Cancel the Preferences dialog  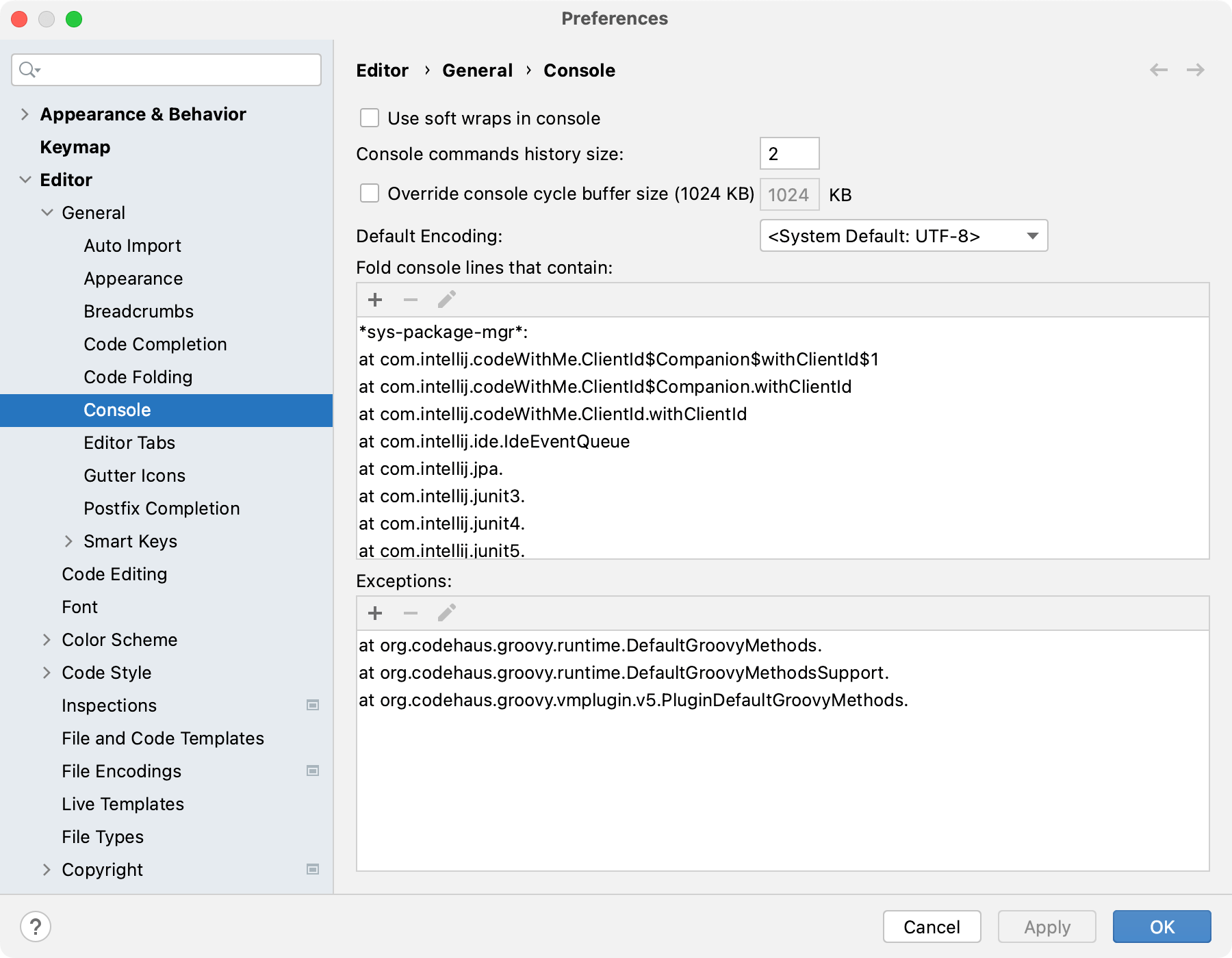point(932,927)
